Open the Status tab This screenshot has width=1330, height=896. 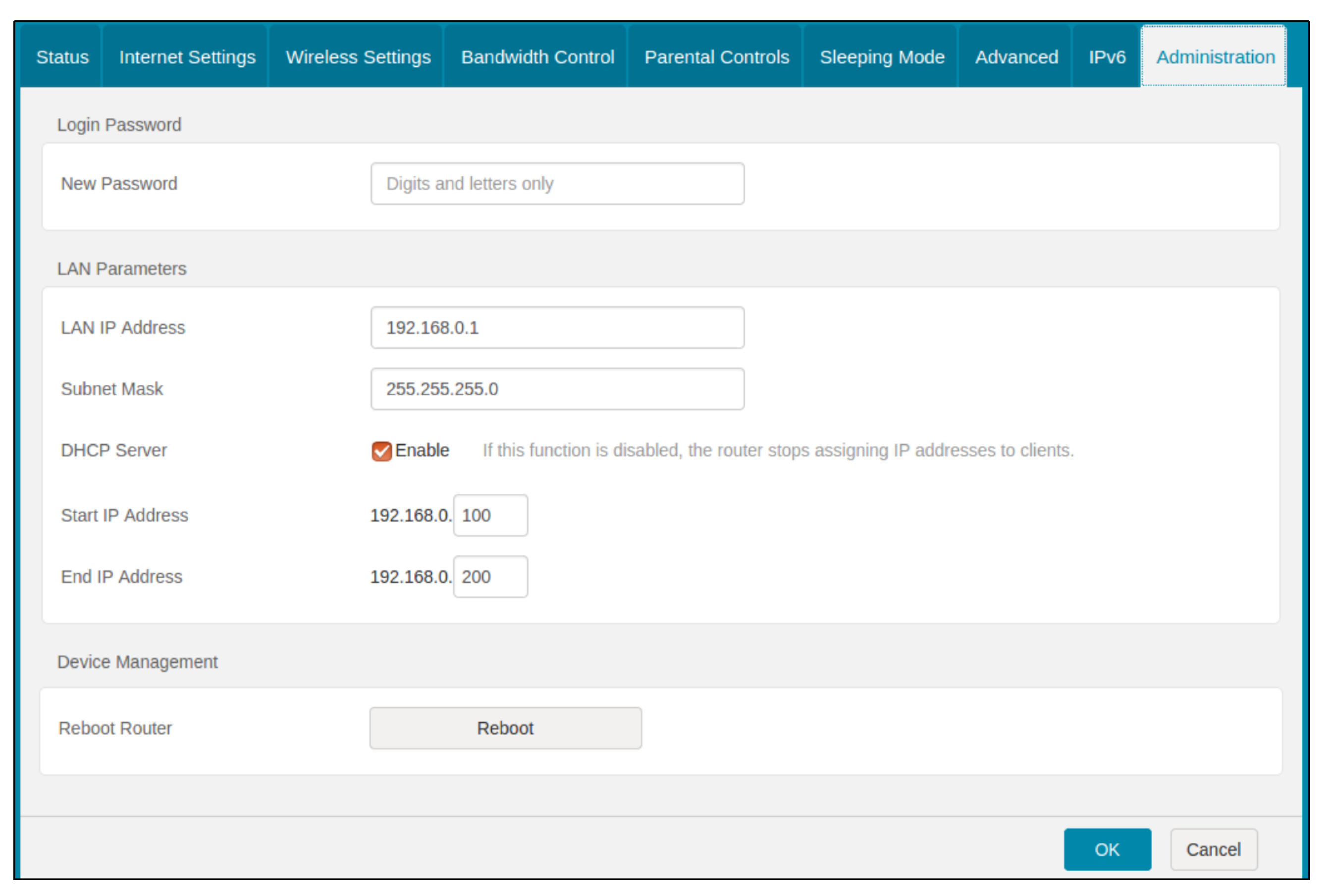point(62,57)
